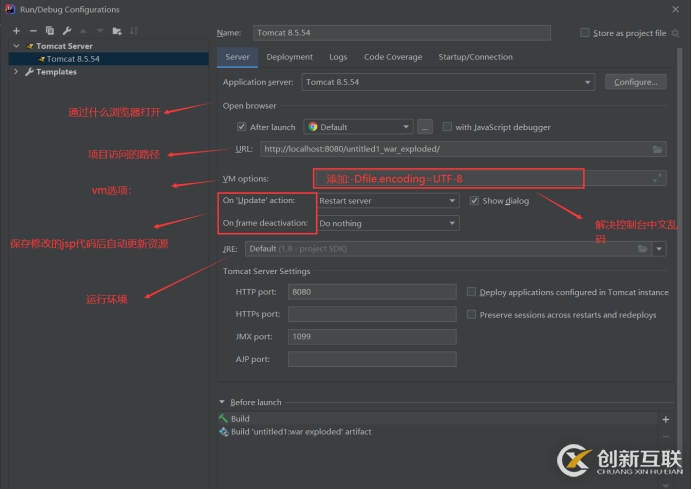Open the On frame deactivation dropdown
The image size is (692, 489).
click(x=387, y=223)
